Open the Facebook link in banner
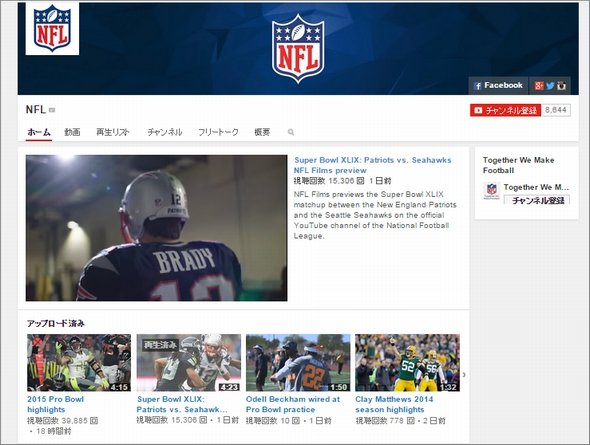Viewport: 590px width, 445px height. pos(499,86)
